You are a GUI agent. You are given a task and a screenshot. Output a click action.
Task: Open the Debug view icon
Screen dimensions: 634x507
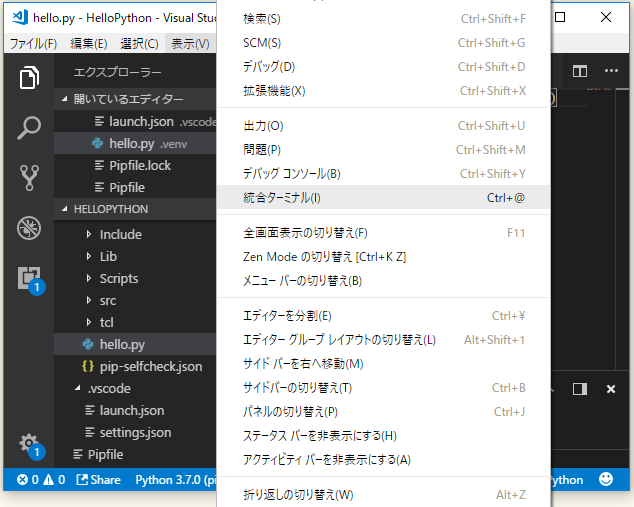click(29, 228)
